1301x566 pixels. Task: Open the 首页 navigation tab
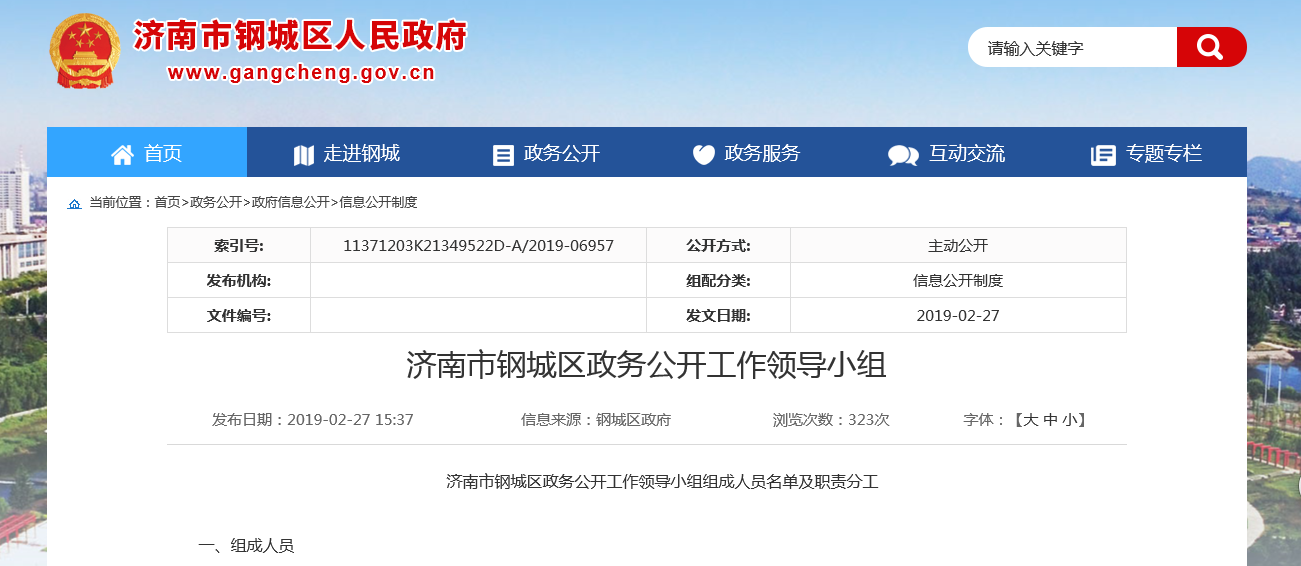(x=147, y=152)
